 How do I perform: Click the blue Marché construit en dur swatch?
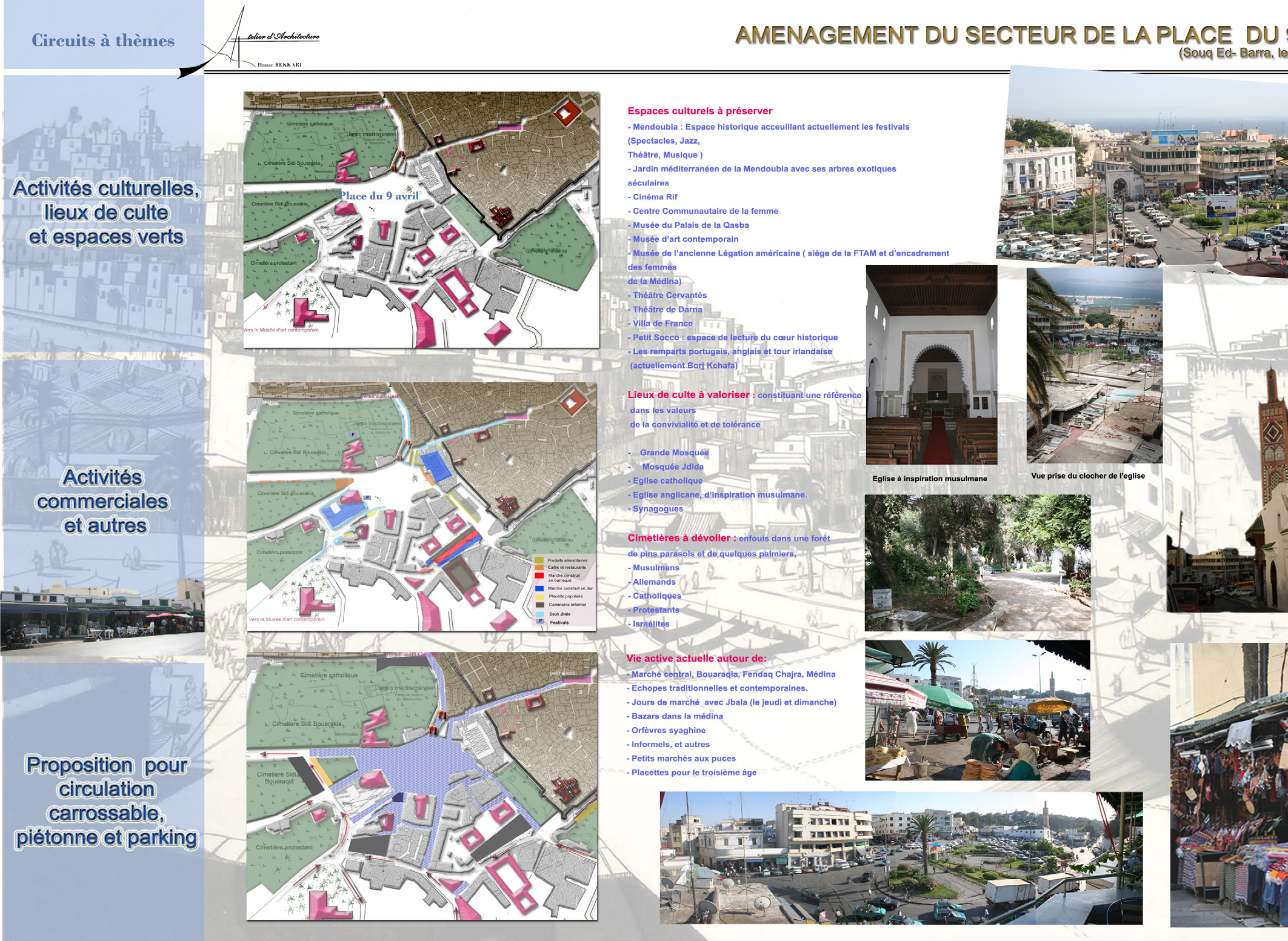pos(539,588)
